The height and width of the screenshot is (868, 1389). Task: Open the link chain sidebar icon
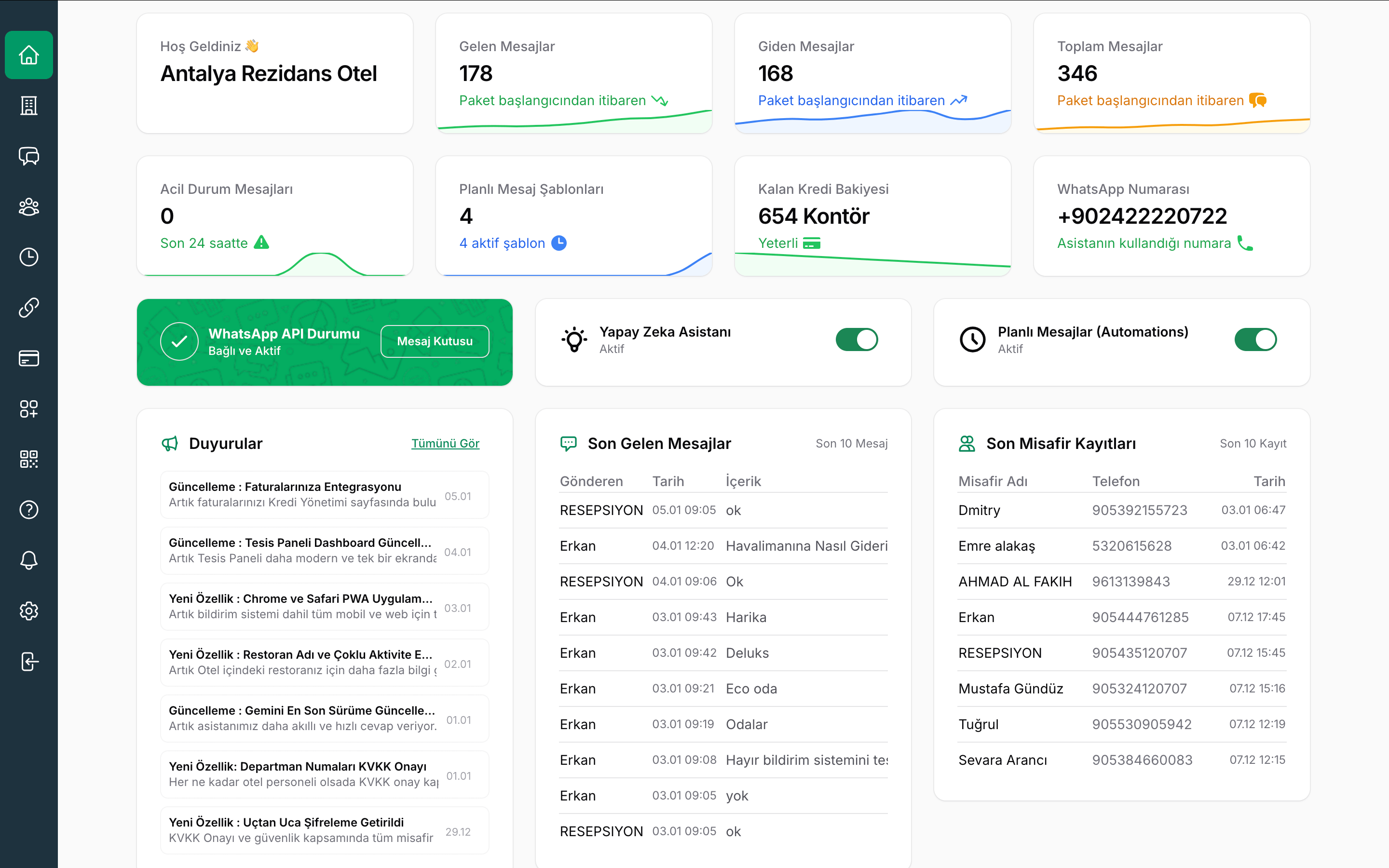tap(29, 308)
